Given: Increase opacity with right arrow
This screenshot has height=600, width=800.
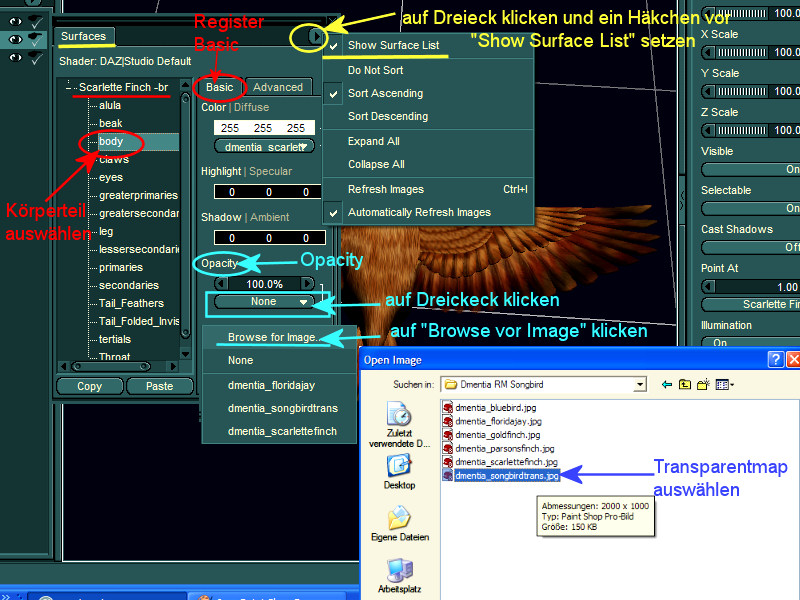Looking at the screenshot, I should [x=307, y=284].
